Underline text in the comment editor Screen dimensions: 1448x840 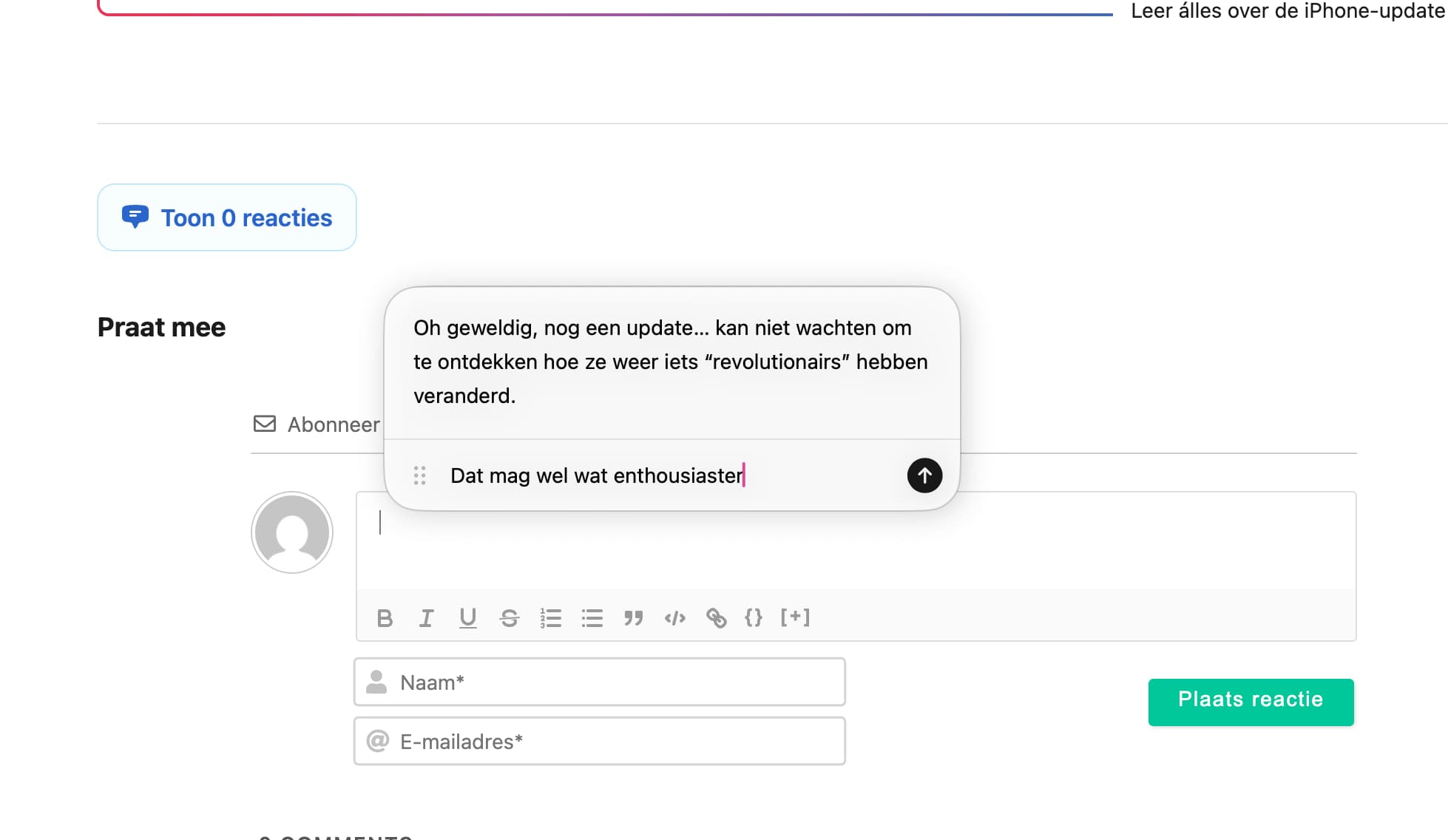(x=467, y=618)
